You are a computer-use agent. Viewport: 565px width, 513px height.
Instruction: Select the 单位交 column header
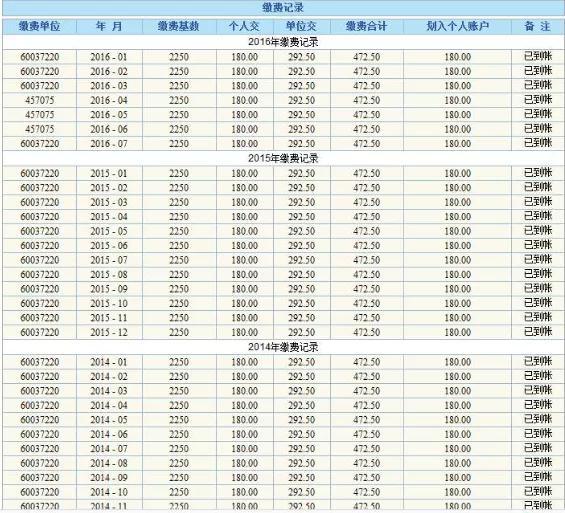pyautogui.click(x=301, y=26)
